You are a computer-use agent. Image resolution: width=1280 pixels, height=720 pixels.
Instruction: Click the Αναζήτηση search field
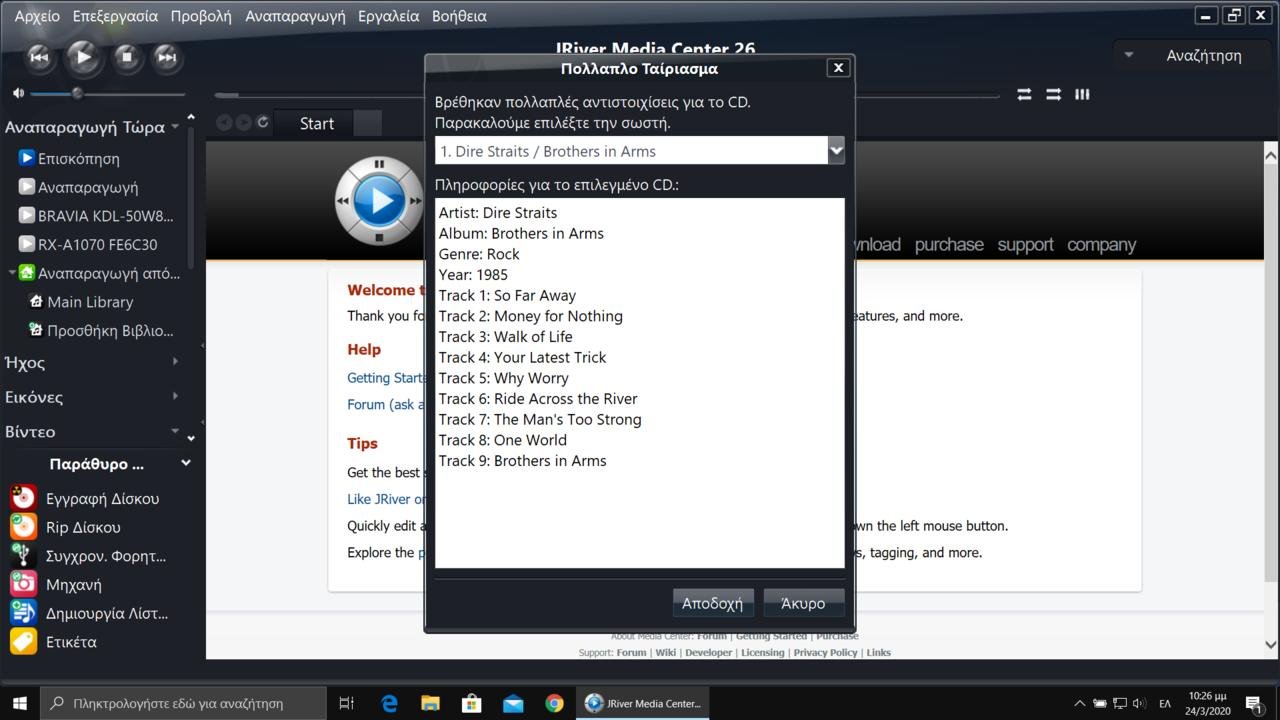coord(1203,56)
